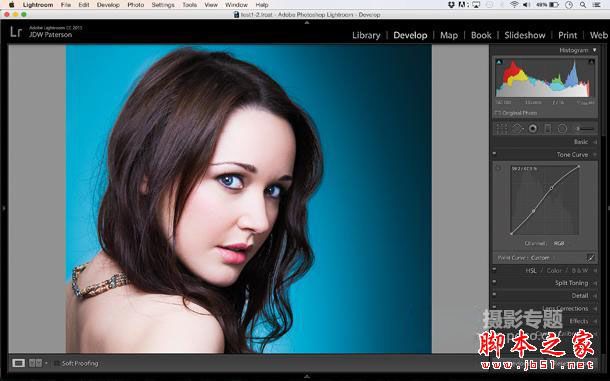Image resolution: width=610 pixels, height=381 pixels.
Task: Click the lower-middle tone curve control point
Action: [x=533, y=211]
